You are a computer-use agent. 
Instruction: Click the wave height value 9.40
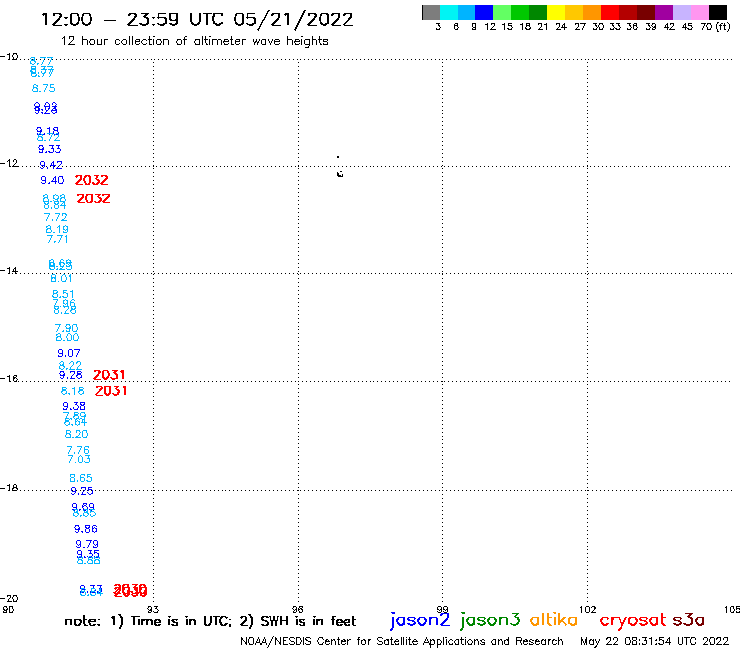click(52, 180)
